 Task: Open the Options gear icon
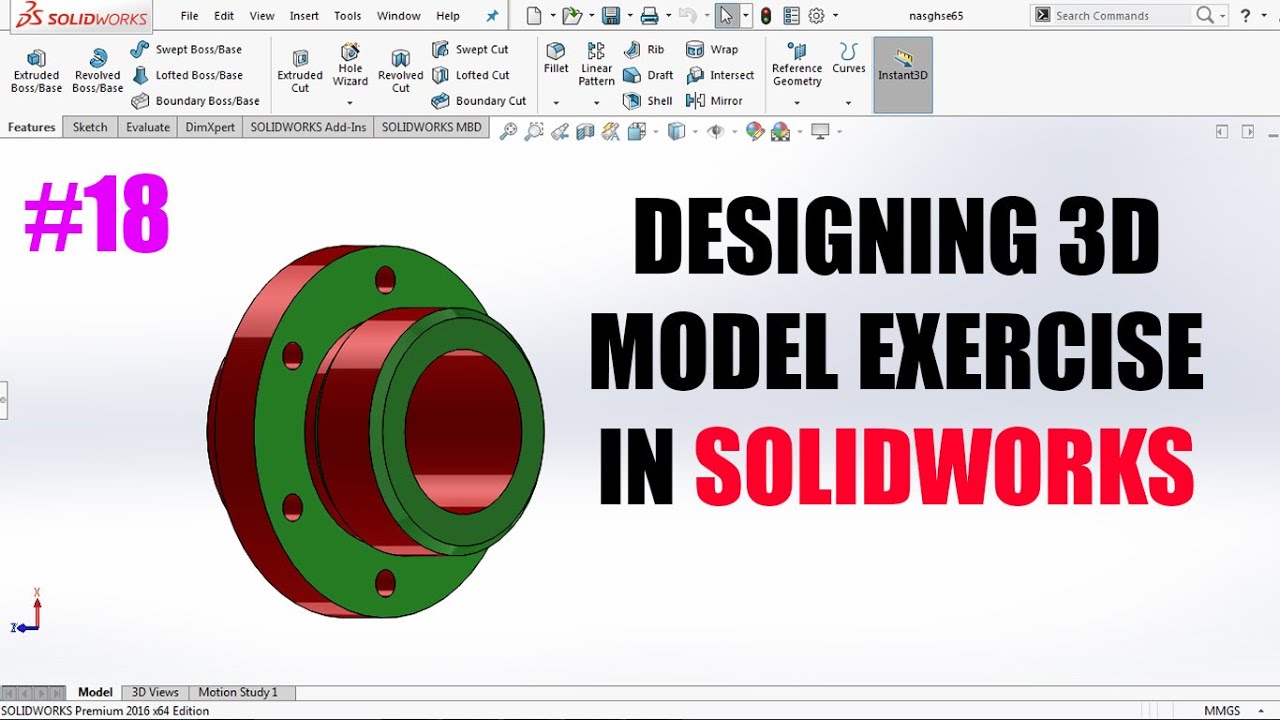click(x=817, y=15)
